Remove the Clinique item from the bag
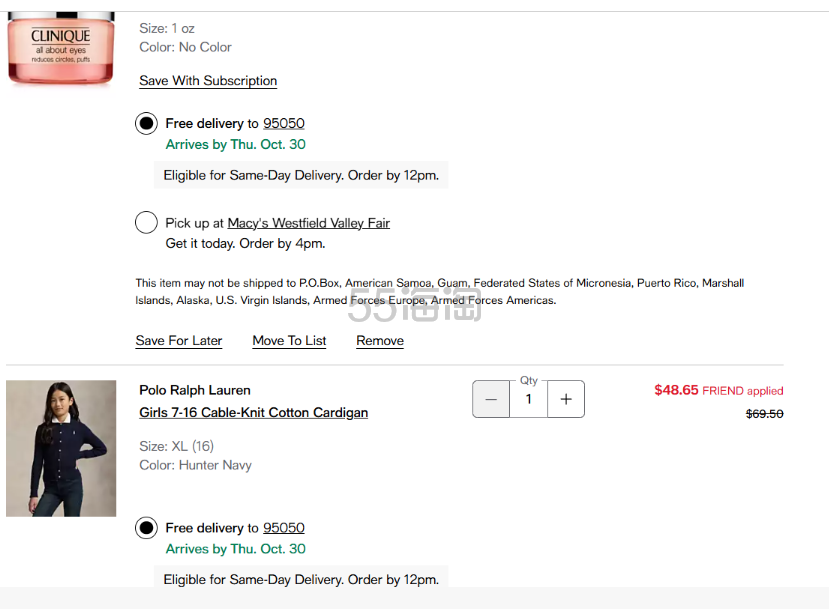This screenshot has width=829, height=609. click(380, 341)
